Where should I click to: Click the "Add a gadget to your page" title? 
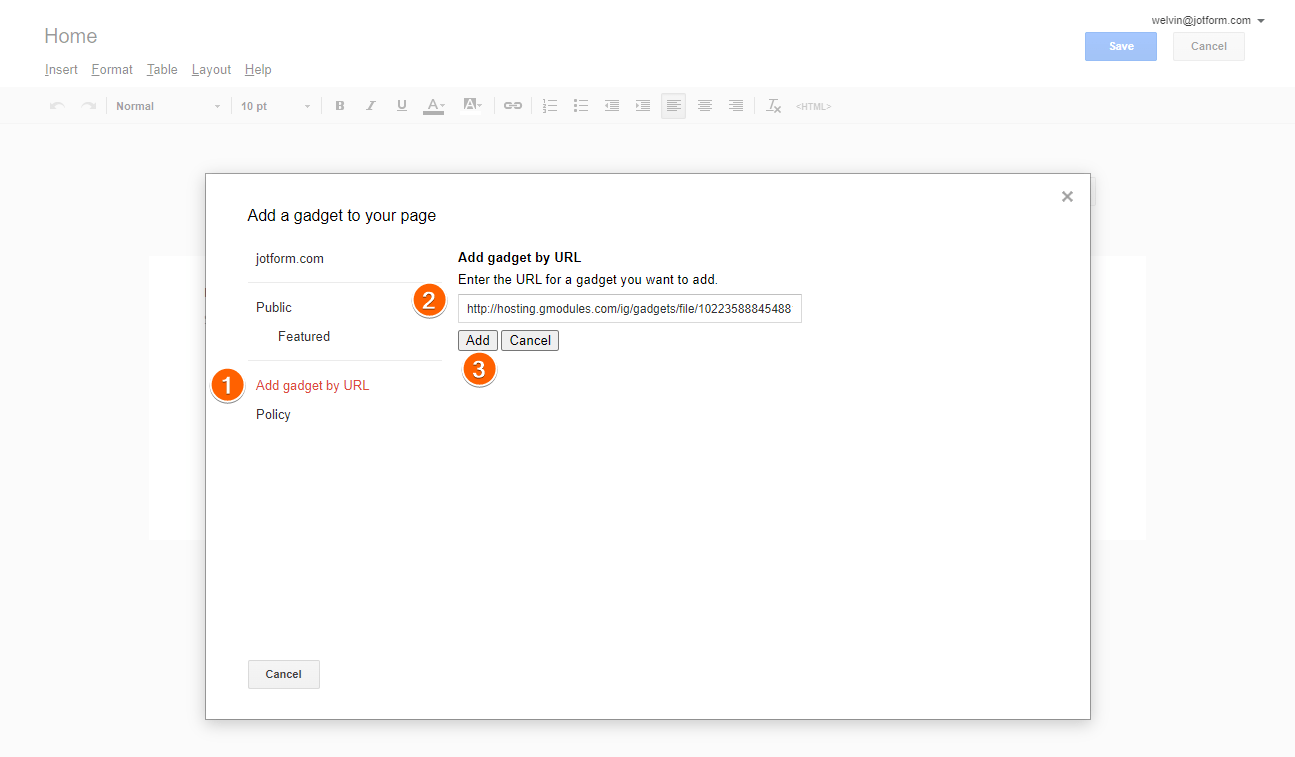[342, 215]
